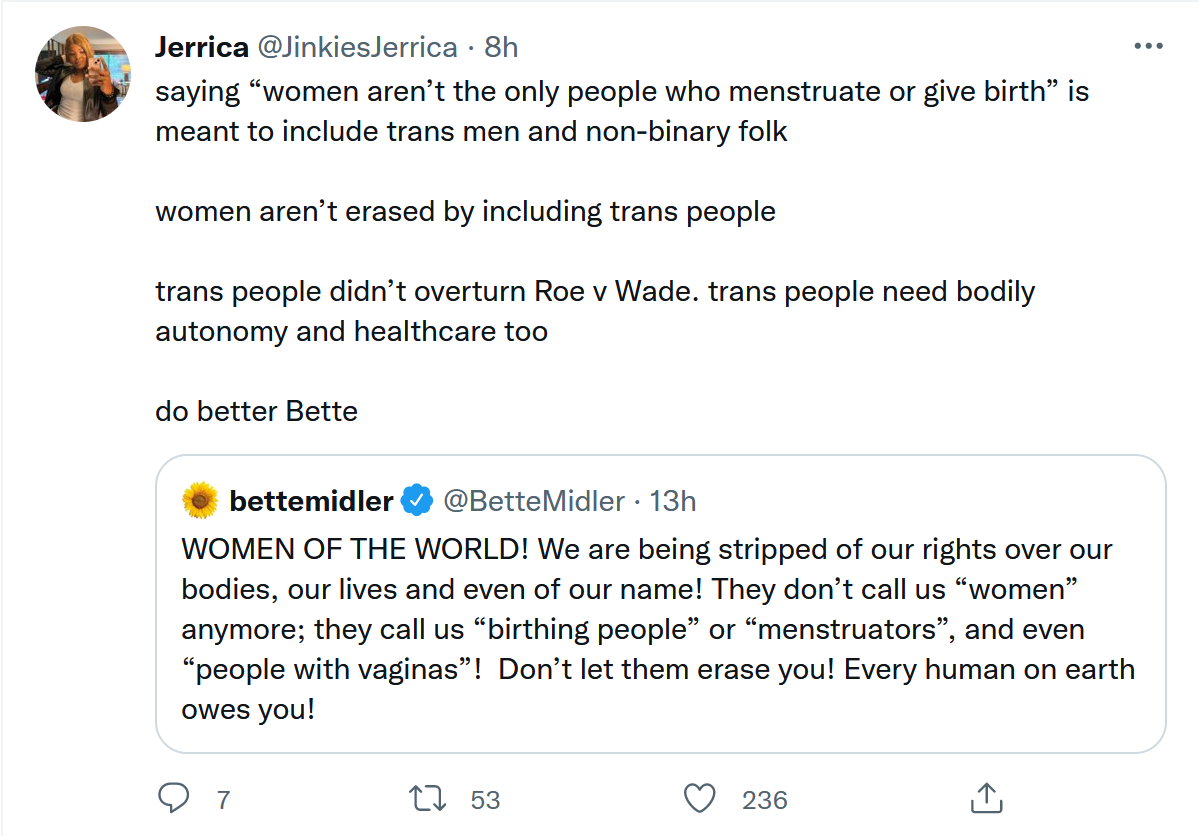
Task: Like the tweet with the heart icon
Action: tap(700, 799)
